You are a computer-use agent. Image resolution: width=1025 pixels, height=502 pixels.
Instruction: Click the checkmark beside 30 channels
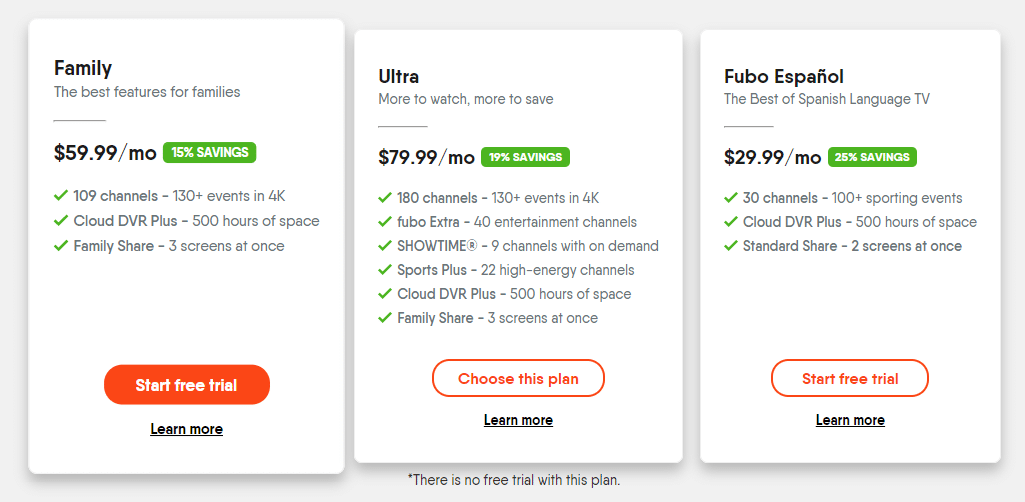tap(731, 198)
